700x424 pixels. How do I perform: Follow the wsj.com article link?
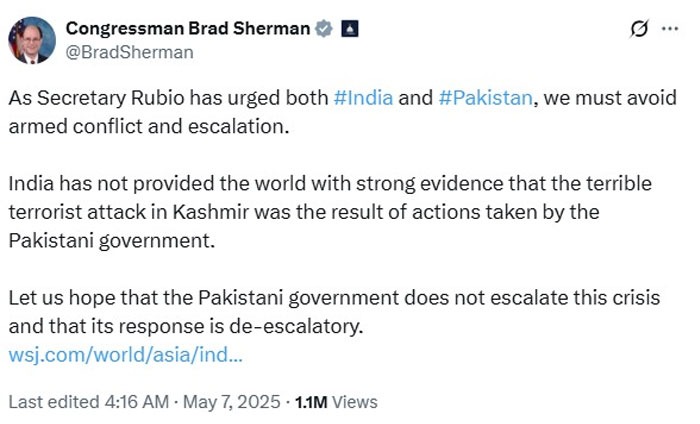tap(125, 354)
